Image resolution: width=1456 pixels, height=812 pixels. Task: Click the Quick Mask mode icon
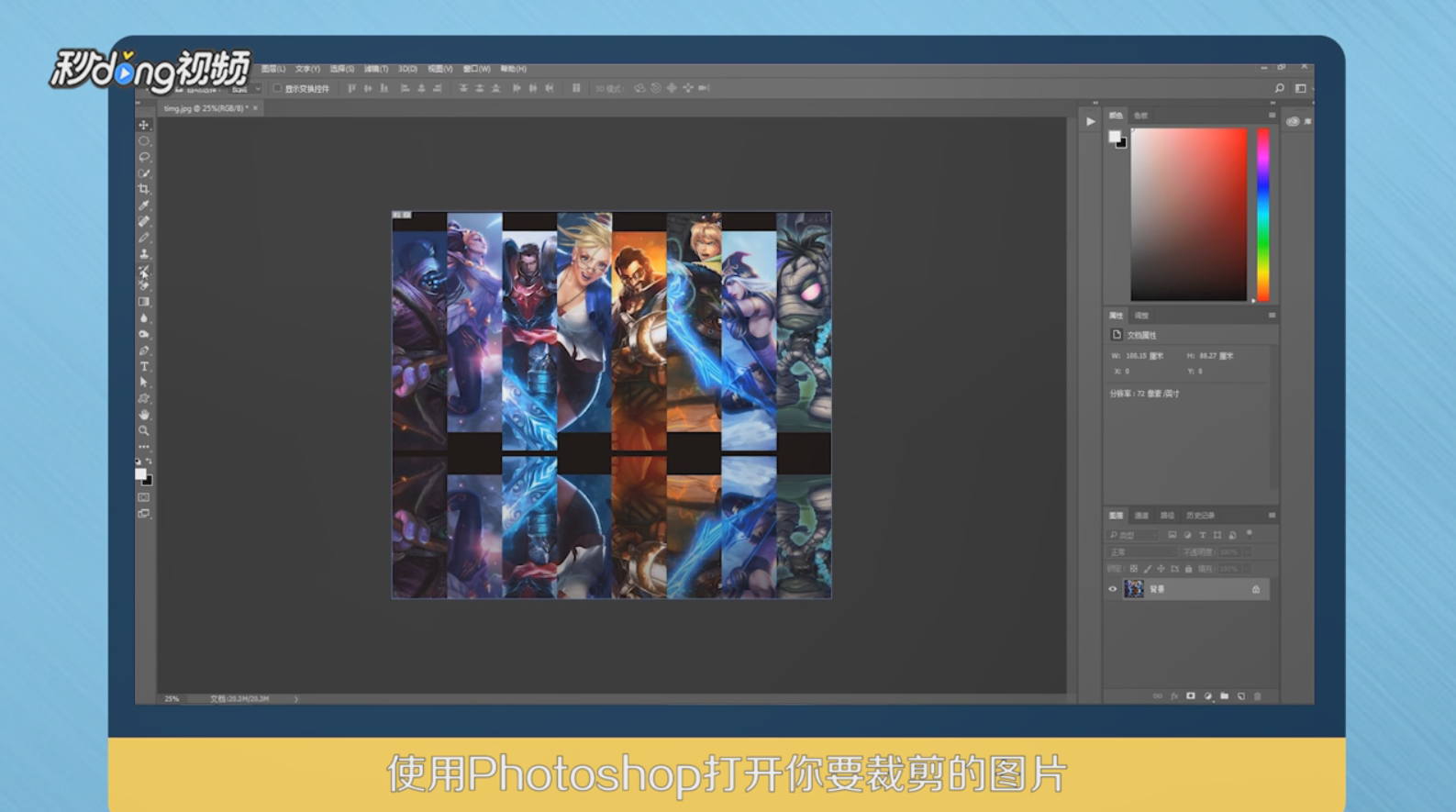click(x=144, y=497)
